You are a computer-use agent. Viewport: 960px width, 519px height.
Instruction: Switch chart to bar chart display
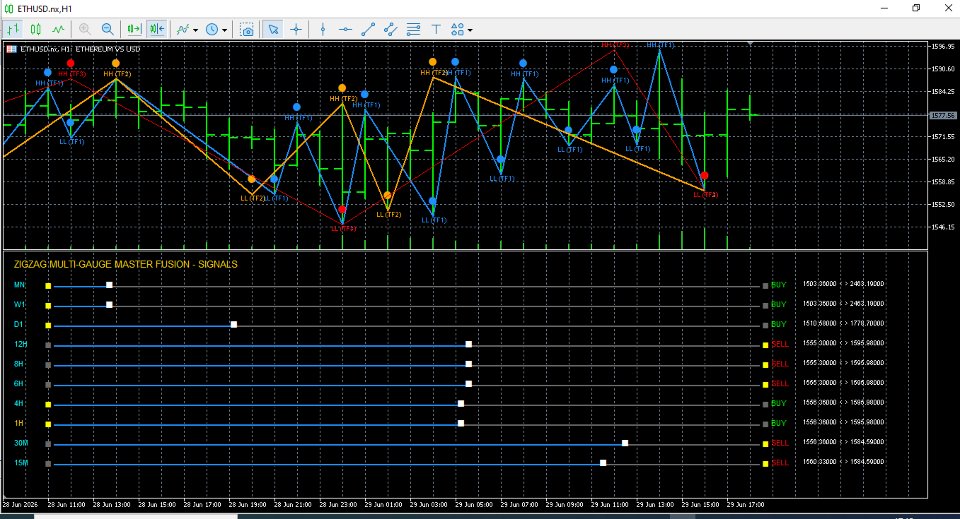13,29
